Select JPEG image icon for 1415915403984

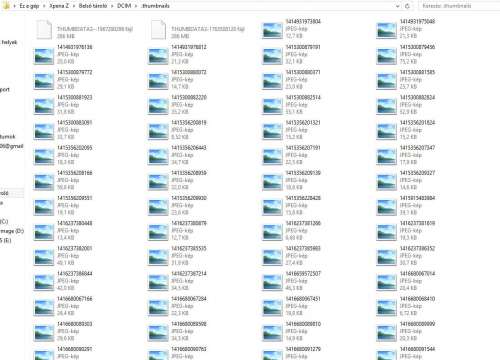(386, 207)
